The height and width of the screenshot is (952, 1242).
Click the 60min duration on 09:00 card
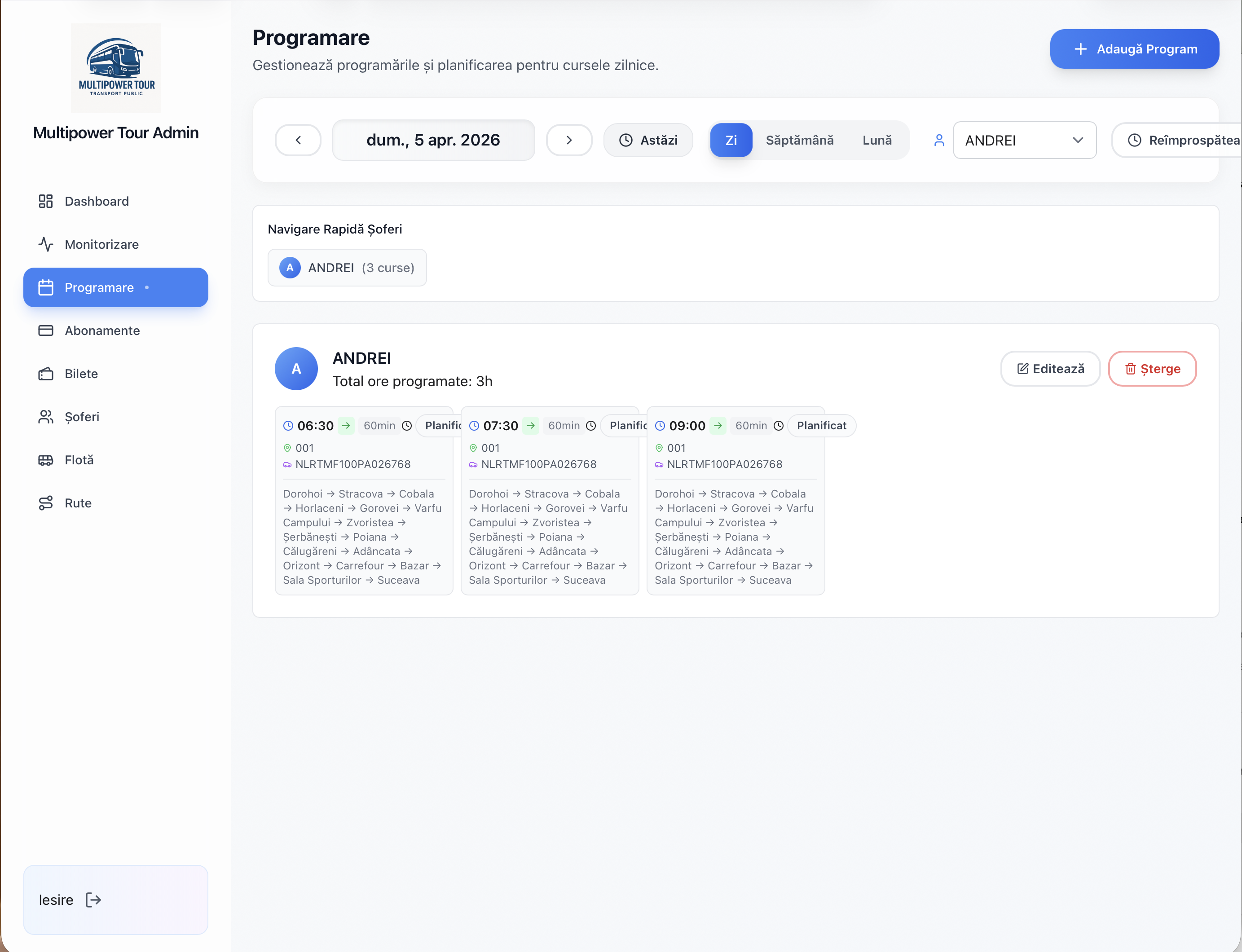click(751, 426)
